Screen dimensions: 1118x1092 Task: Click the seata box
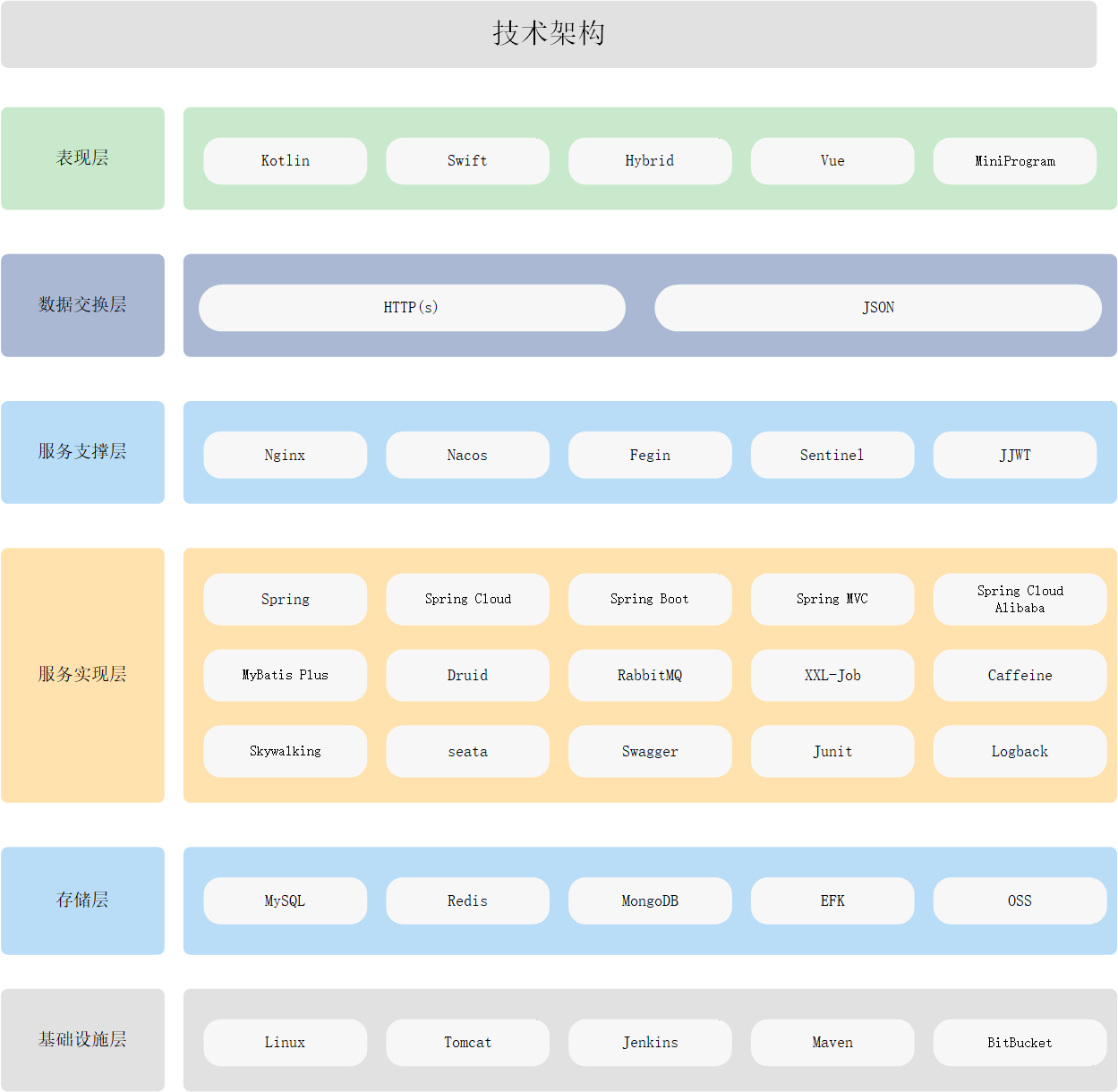point(467,752)
